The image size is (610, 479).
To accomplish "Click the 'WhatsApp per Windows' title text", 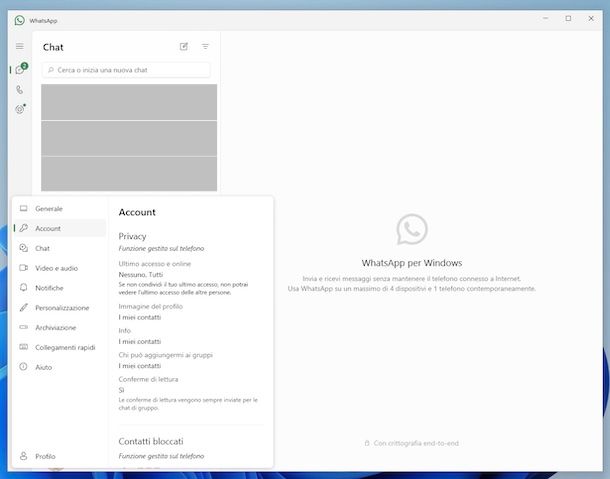I will click(x=412, y=263).
